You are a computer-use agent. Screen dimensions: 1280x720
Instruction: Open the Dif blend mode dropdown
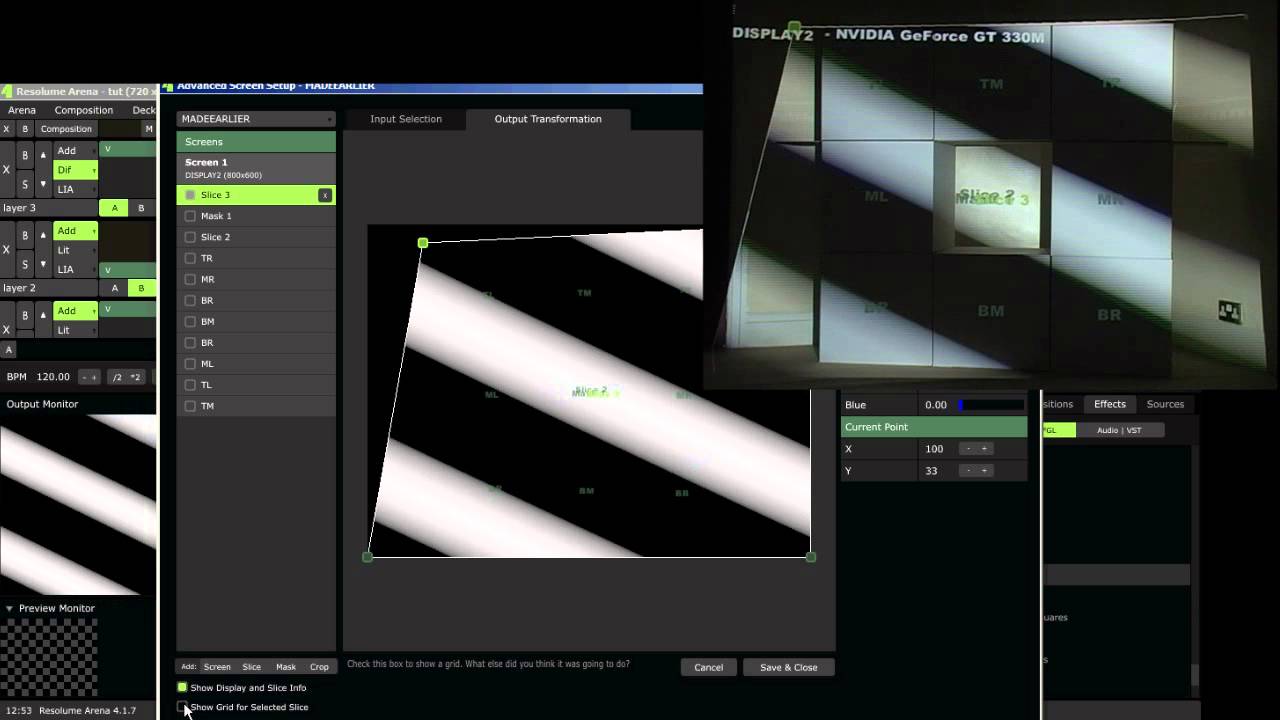pos(75,169)
